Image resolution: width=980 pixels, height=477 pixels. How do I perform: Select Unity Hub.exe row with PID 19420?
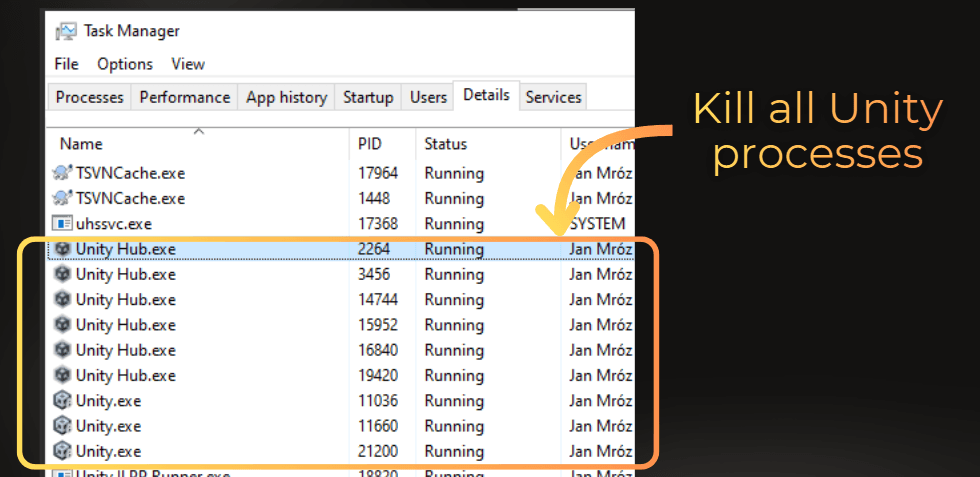(x=341, y=375)
